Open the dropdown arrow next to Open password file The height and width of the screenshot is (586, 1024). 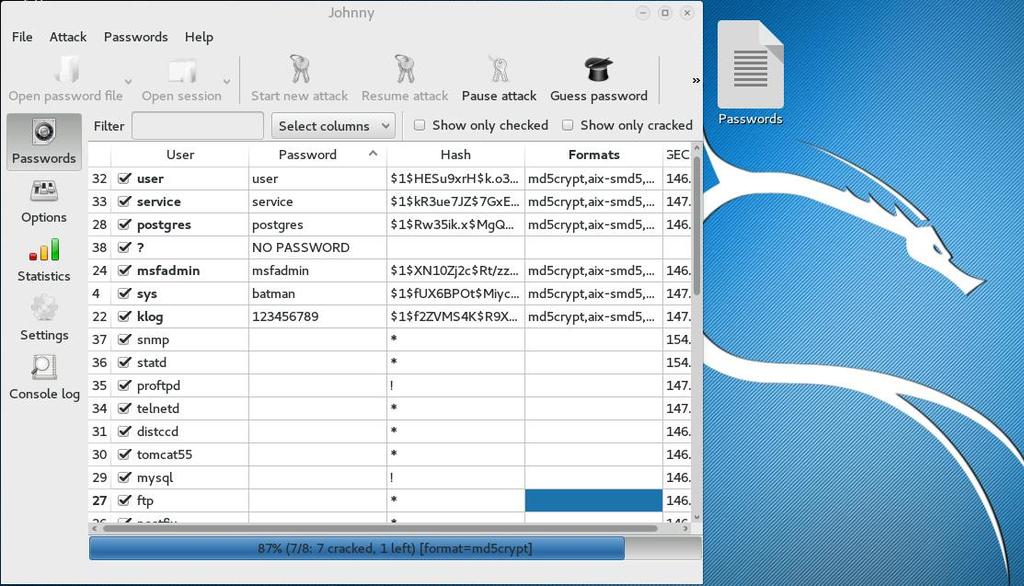128,82
